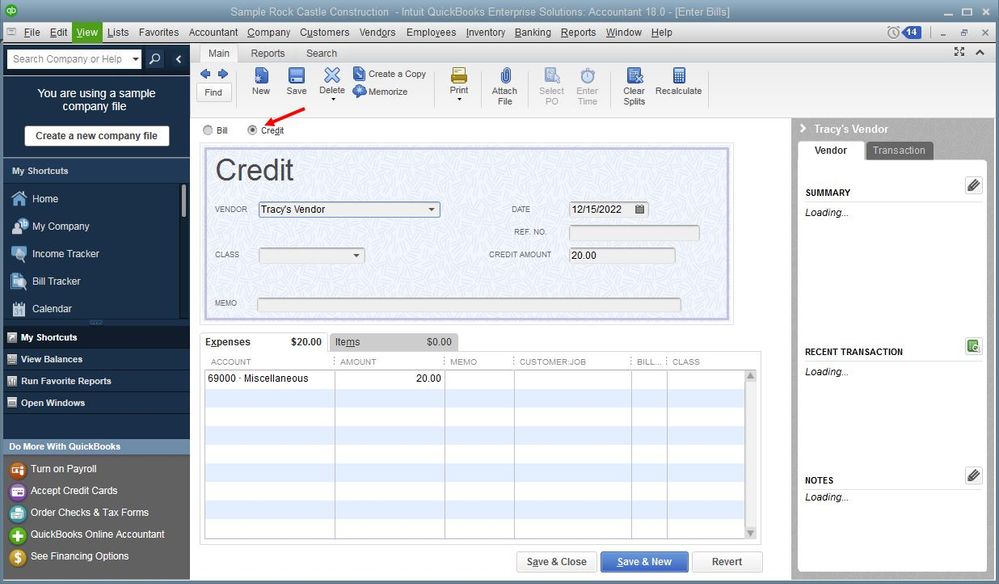999x584 pixels.
Task: Click the Search Company or Help field
Action: [69, 59]
